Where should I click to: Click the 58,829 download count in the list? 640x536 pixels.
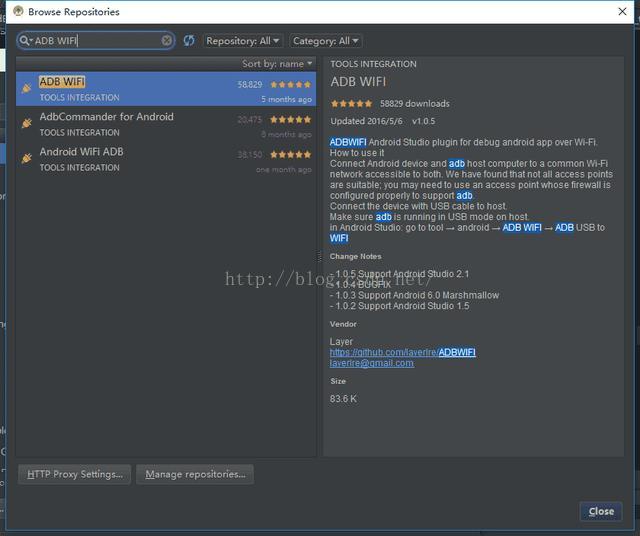tap(249, 85)
